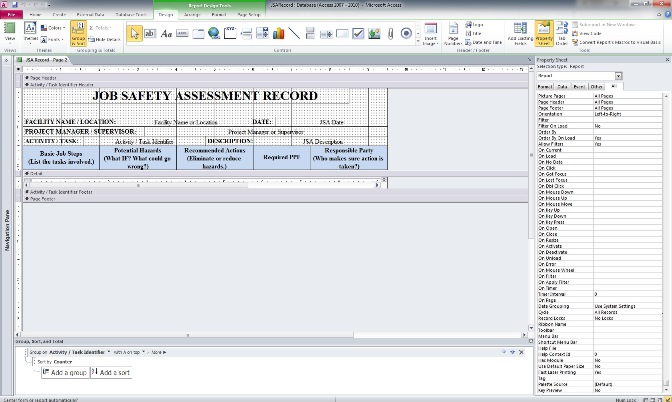
Task: Open the Property Sheet object selector dropdown
Action: (618, 76)
